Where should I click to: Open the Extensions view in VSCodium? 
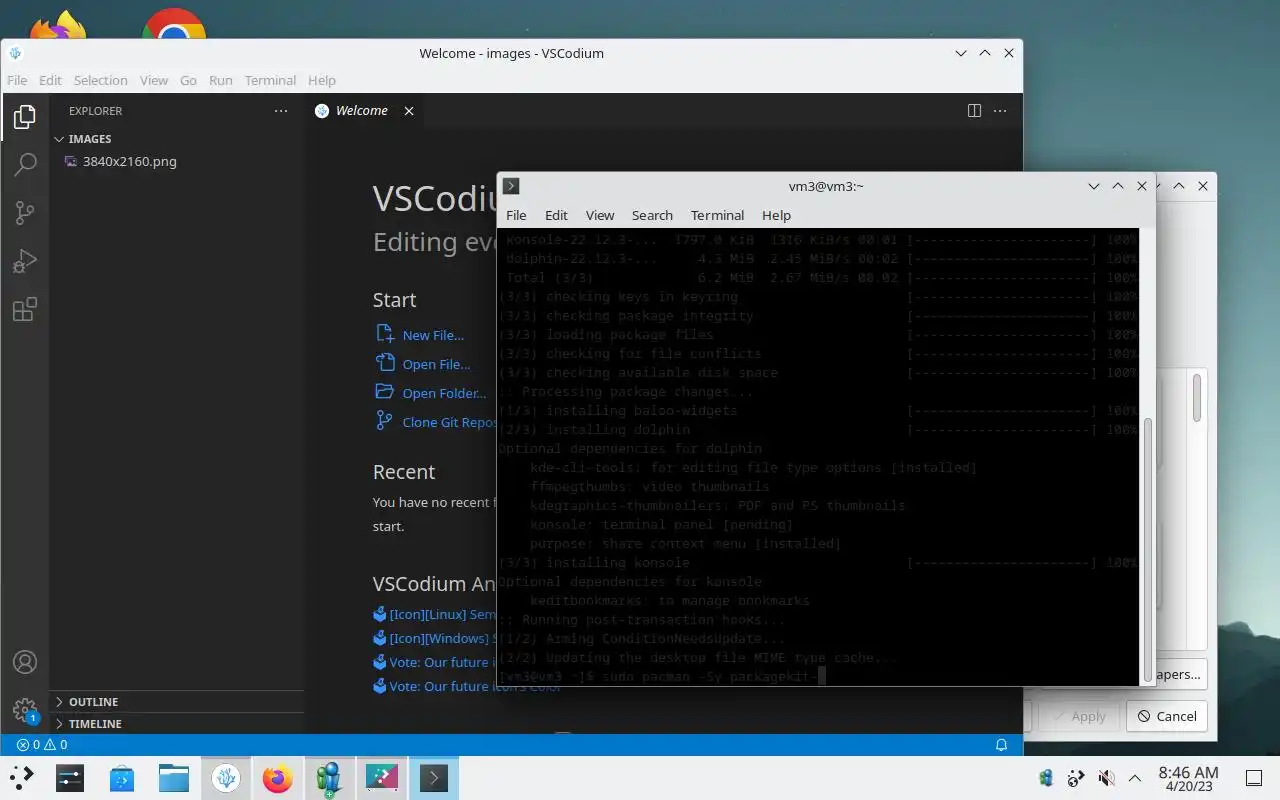pyautogui.click(x=25, y=309)
